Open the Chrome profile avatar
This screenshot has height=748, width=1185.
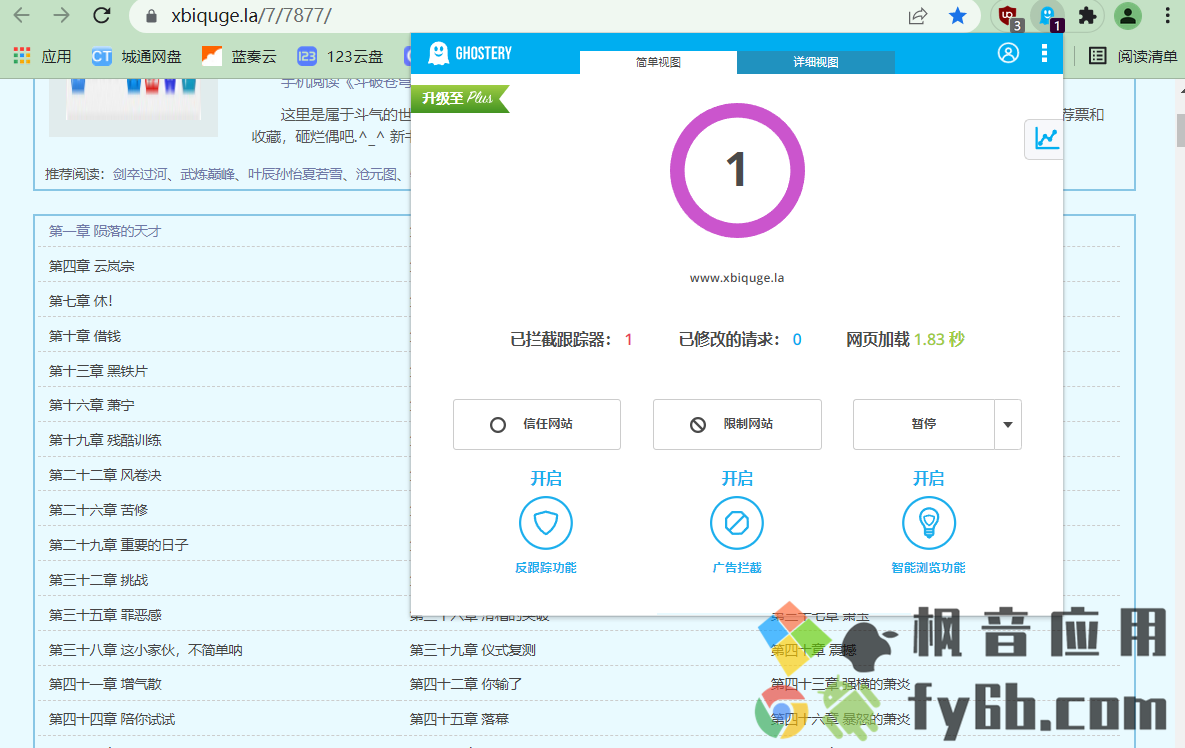(1128, 16)
